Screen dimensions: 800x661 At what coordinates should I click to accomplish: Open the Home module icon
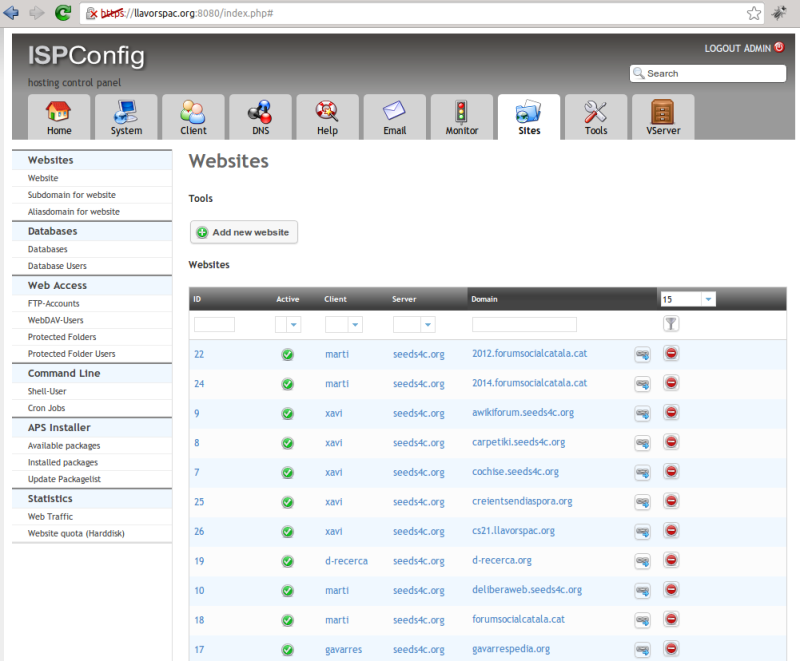(59, 111)
